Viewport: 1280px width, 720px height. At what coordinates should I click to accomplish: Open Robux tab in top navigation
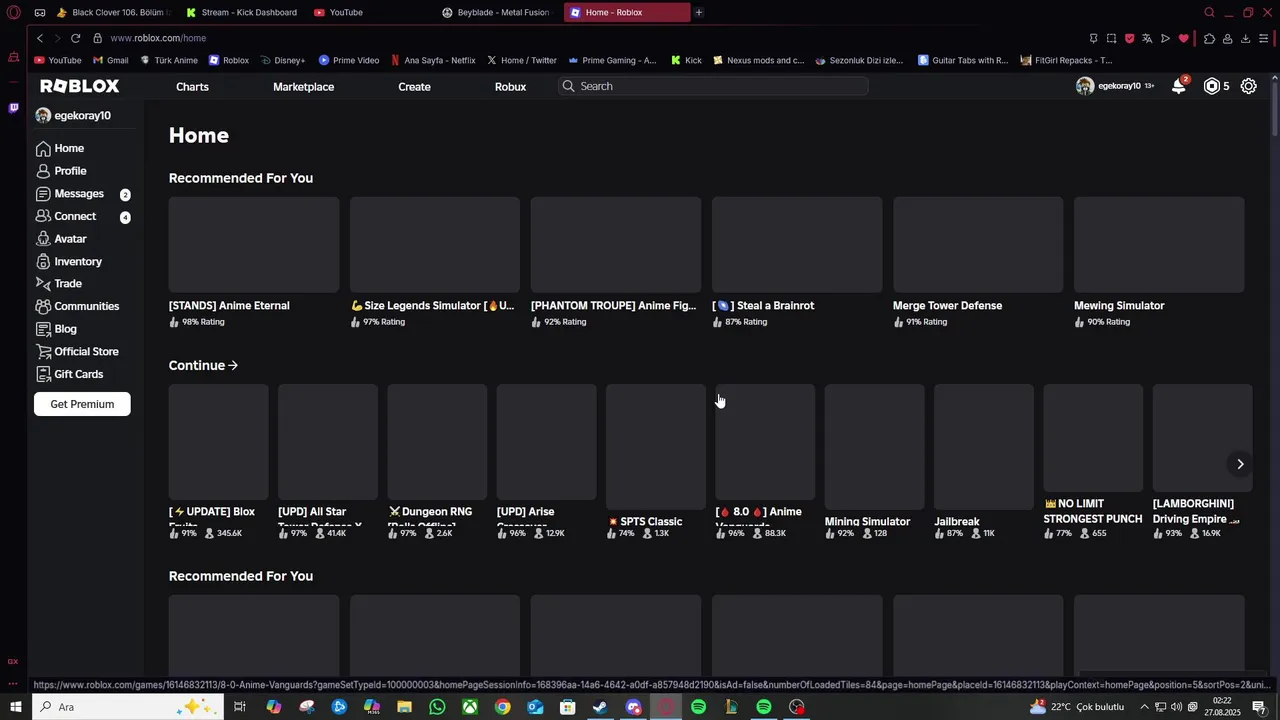[510, 86]
